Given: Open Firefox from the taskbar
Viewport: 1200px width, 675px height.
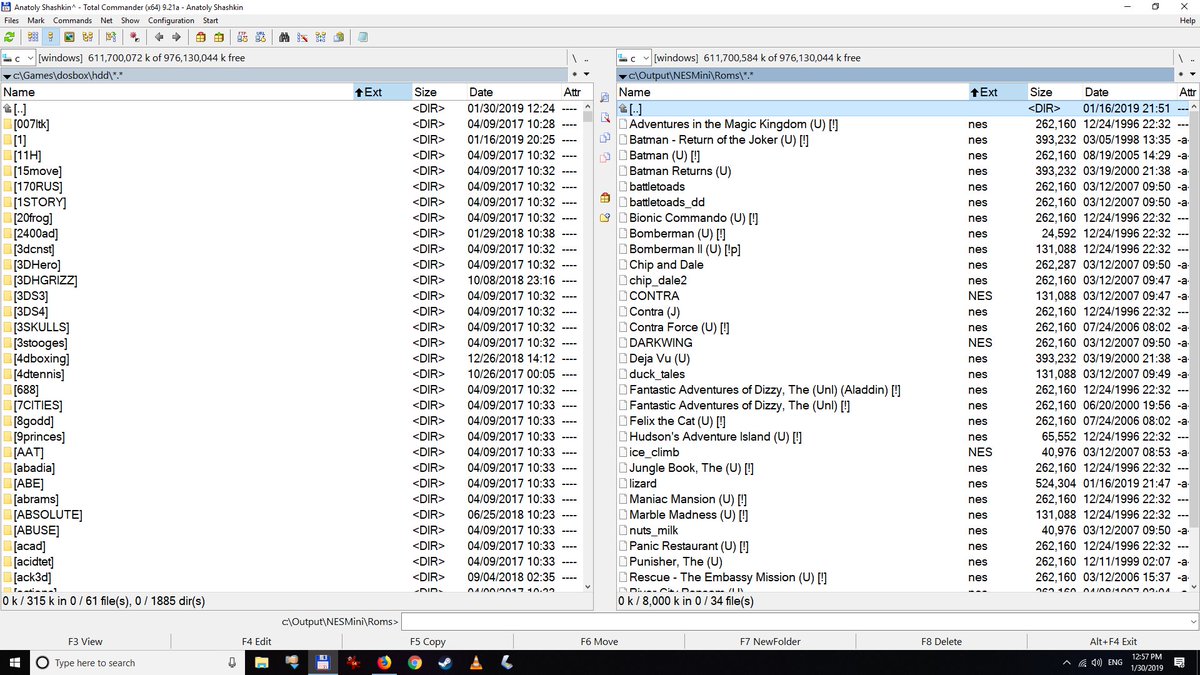Looking at the screenshot, I should (x=384, y=662).
